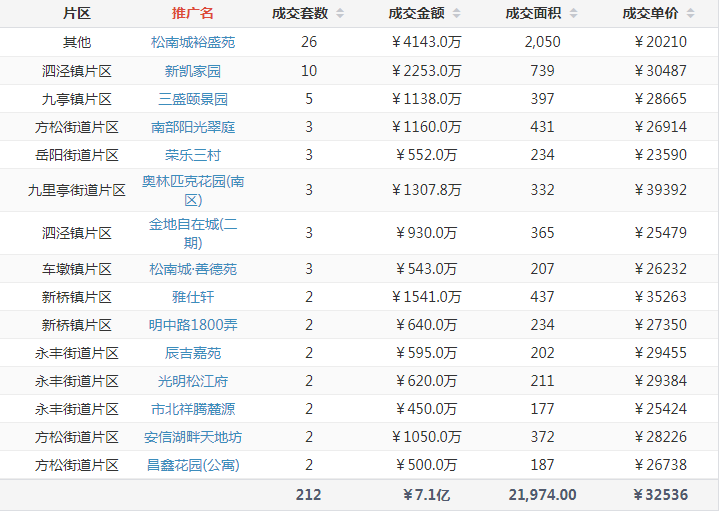
Task: Open the 雅仕轩 project link
Action: pos(193,297)
